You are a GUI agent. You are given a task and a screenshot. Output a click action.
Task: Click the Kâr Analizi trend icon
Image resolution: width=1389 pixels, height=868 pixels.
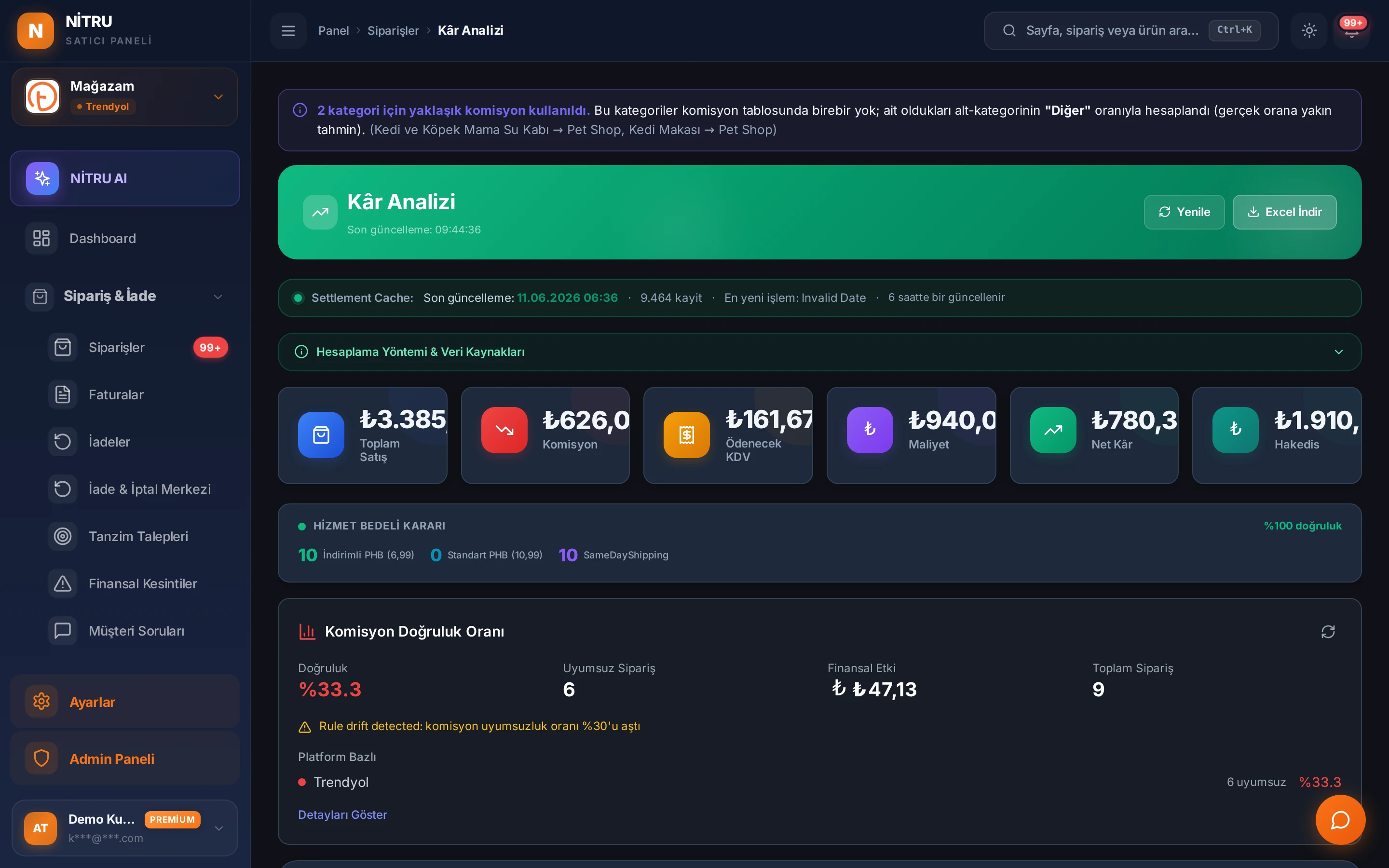tap(320, 212)
